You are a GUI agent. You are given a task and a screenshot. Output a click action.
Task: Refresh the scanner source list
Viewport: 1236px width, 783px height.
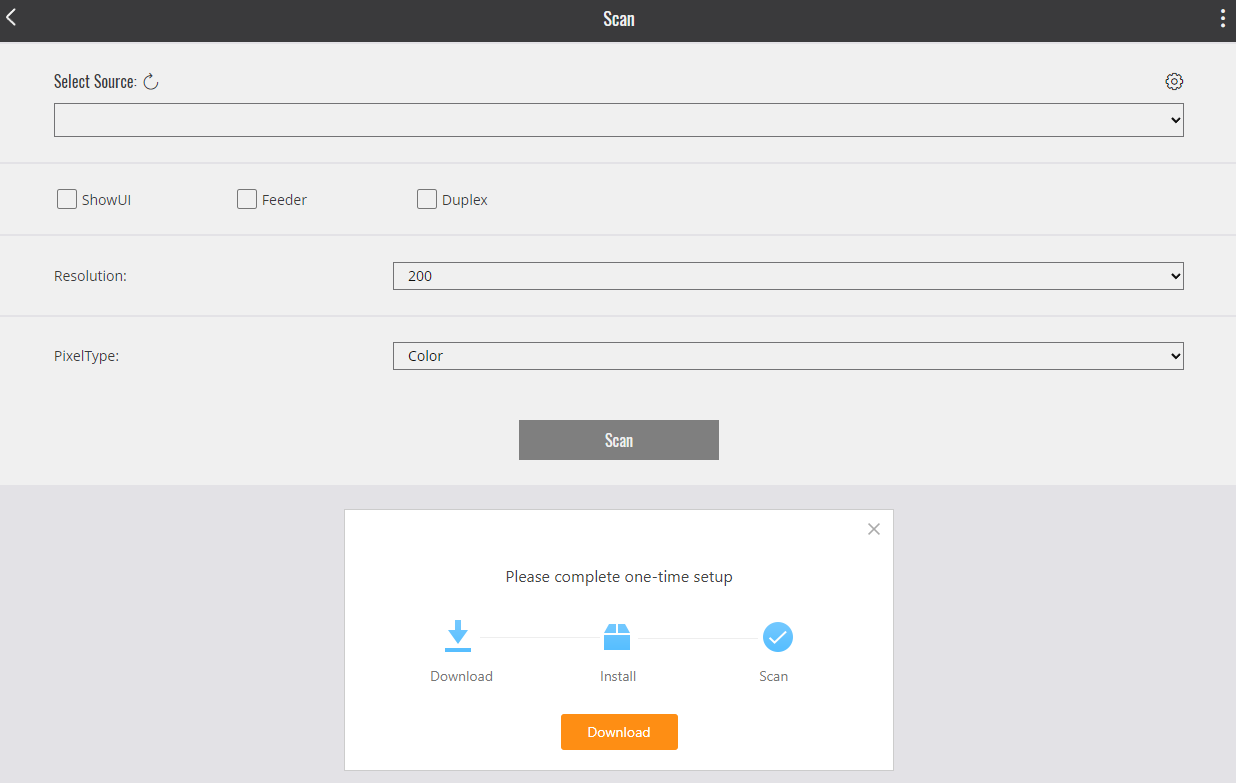click(x=151, y=82)
